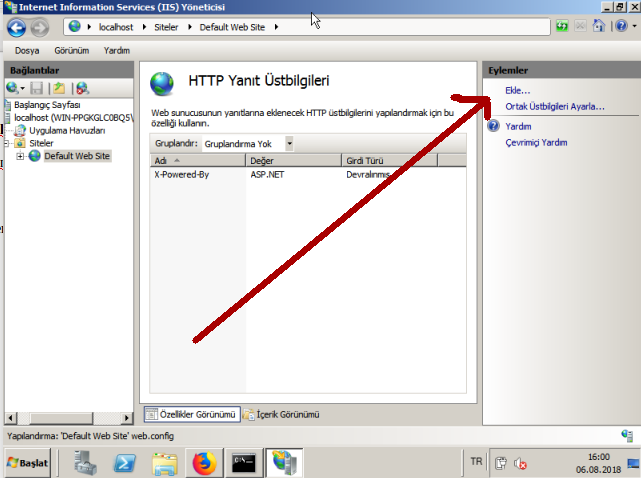Viewport: 641px width, 478px height.
Task: Click the Action Center flag tray icon
Action: click(x=501, y=463)
